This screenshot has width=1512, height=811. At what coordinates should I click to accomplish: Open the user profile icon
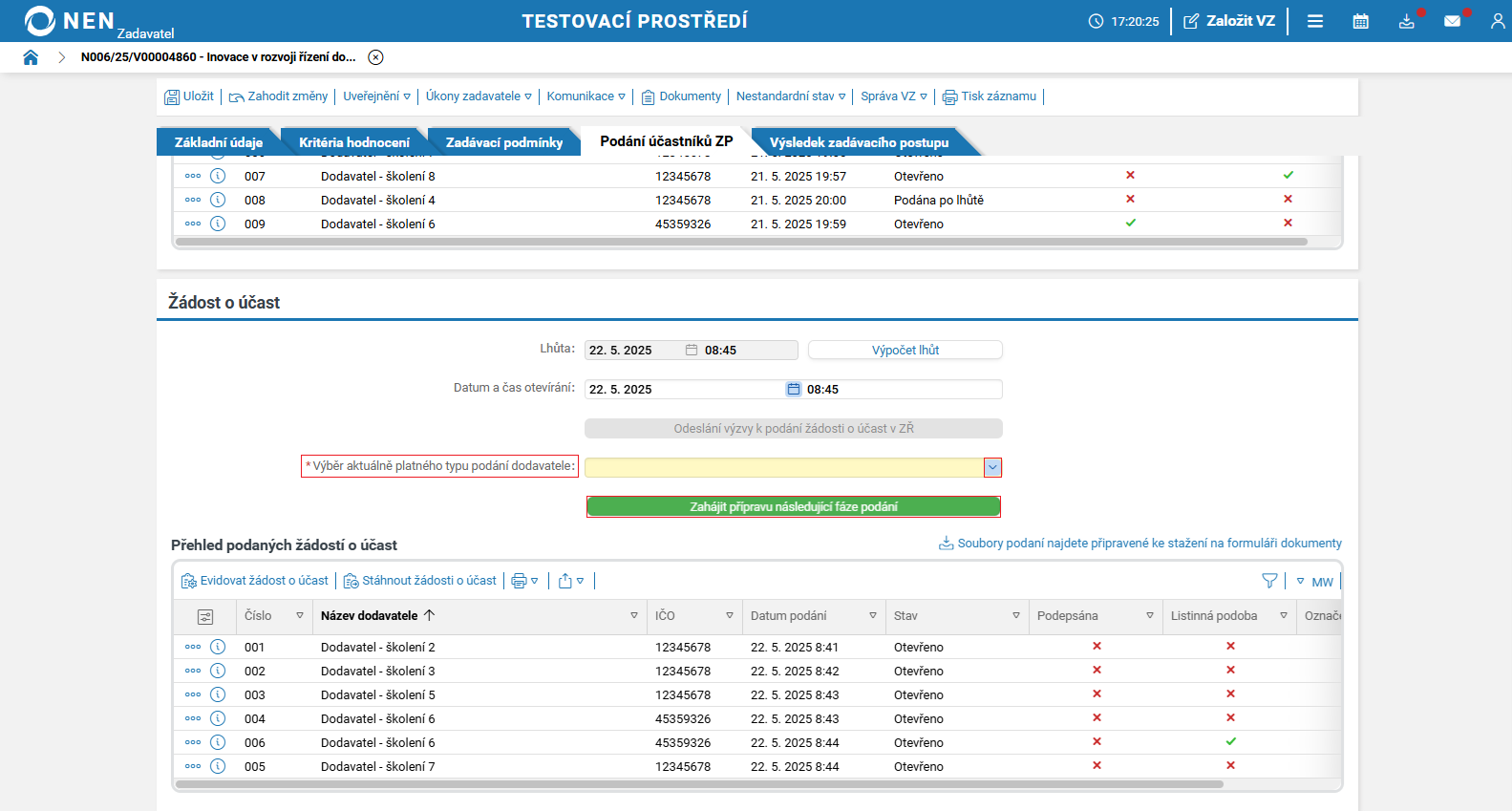click(1498, 21)
